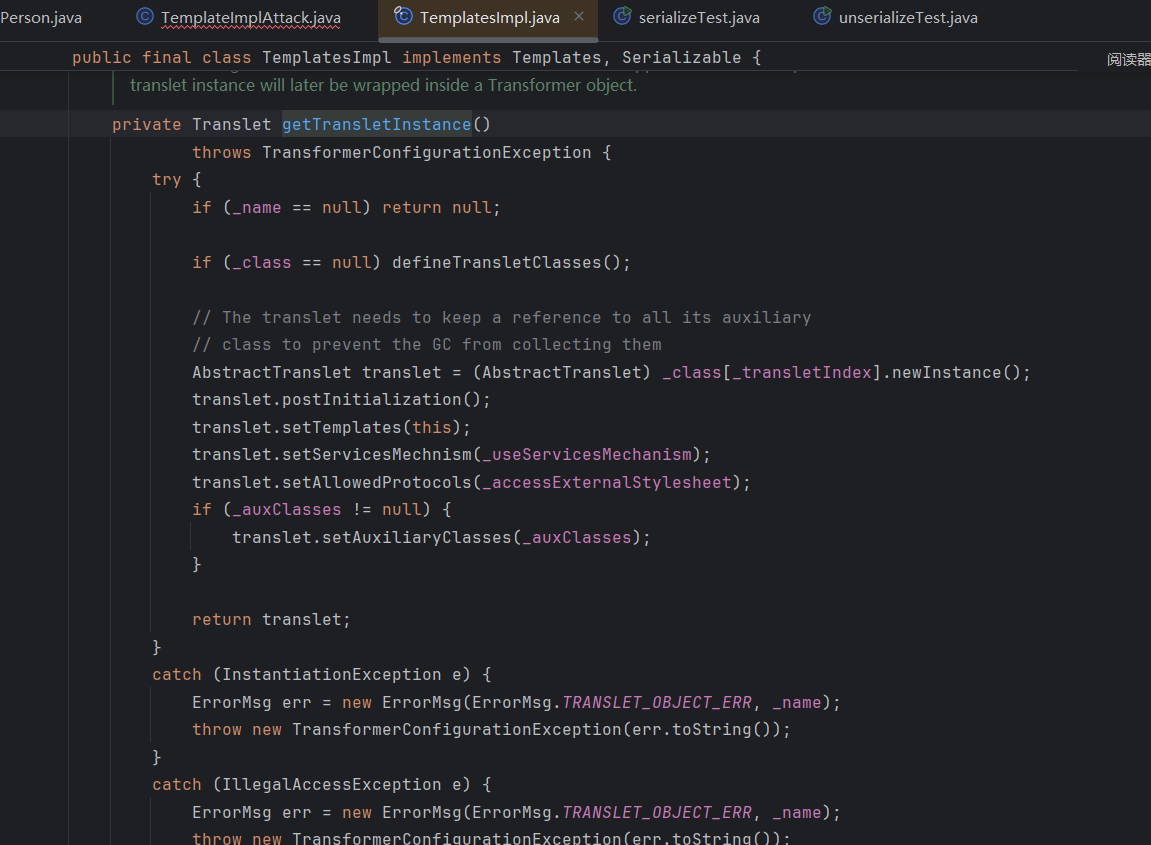Close the TemplatesImpl.java tab

pyautogui.click(x=579, y=17)
